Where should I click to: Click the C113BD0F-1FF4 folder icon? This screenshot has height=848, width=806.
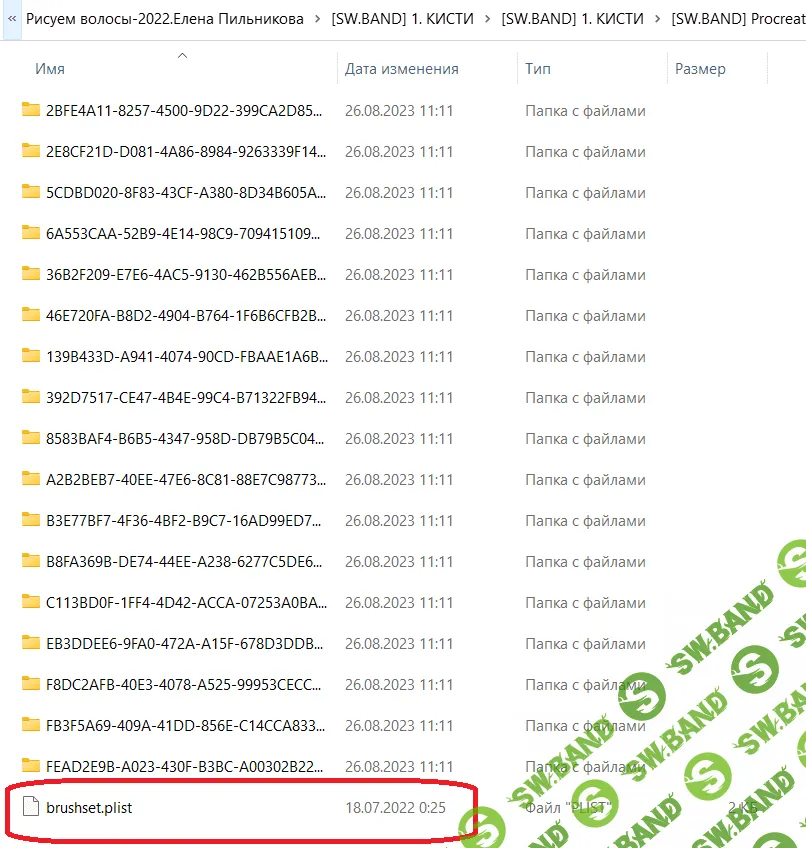pyautogui.click(x=30, y=602)
